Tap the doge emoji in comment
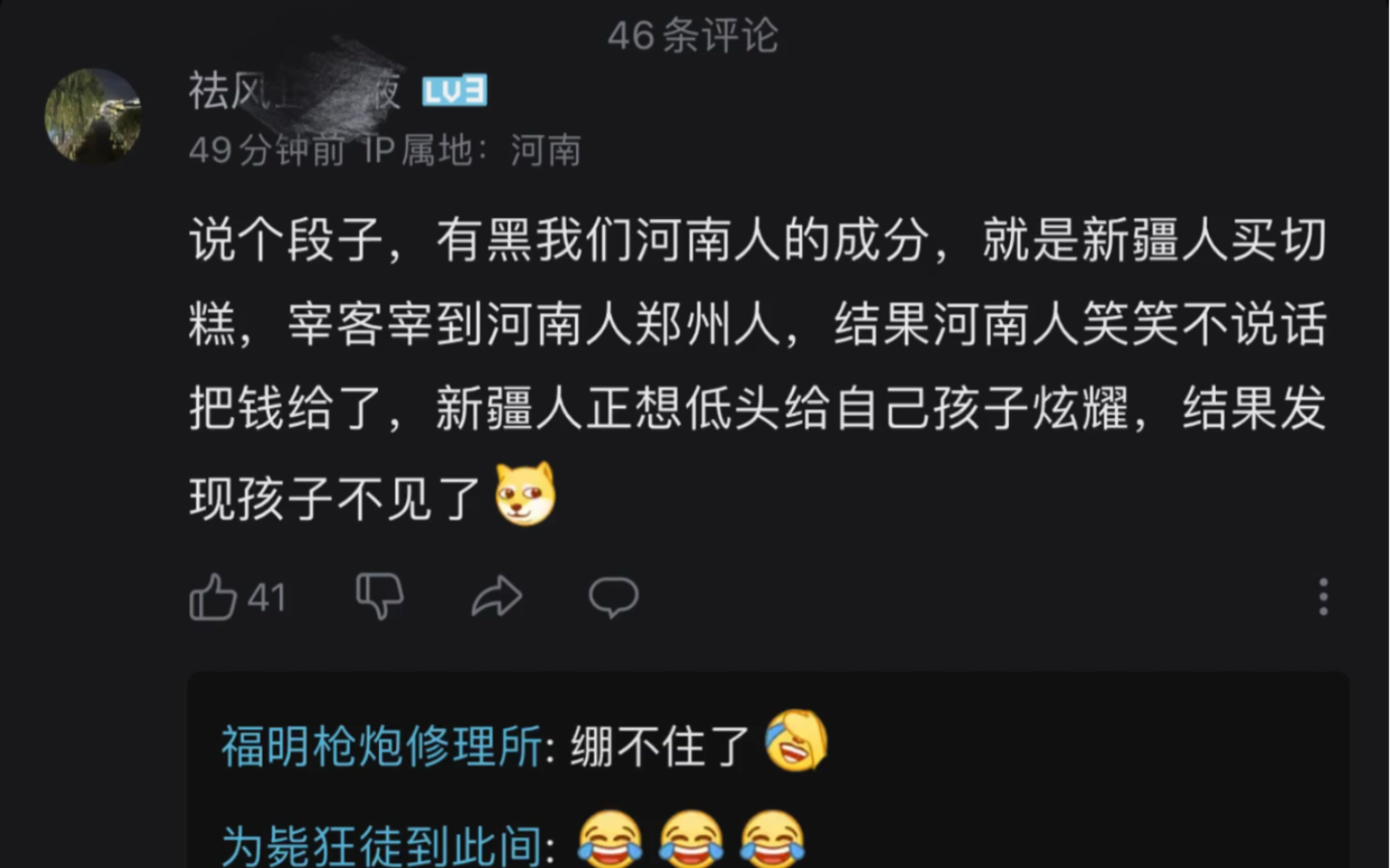The image size is (1390, 868). (x=525, y=494)
